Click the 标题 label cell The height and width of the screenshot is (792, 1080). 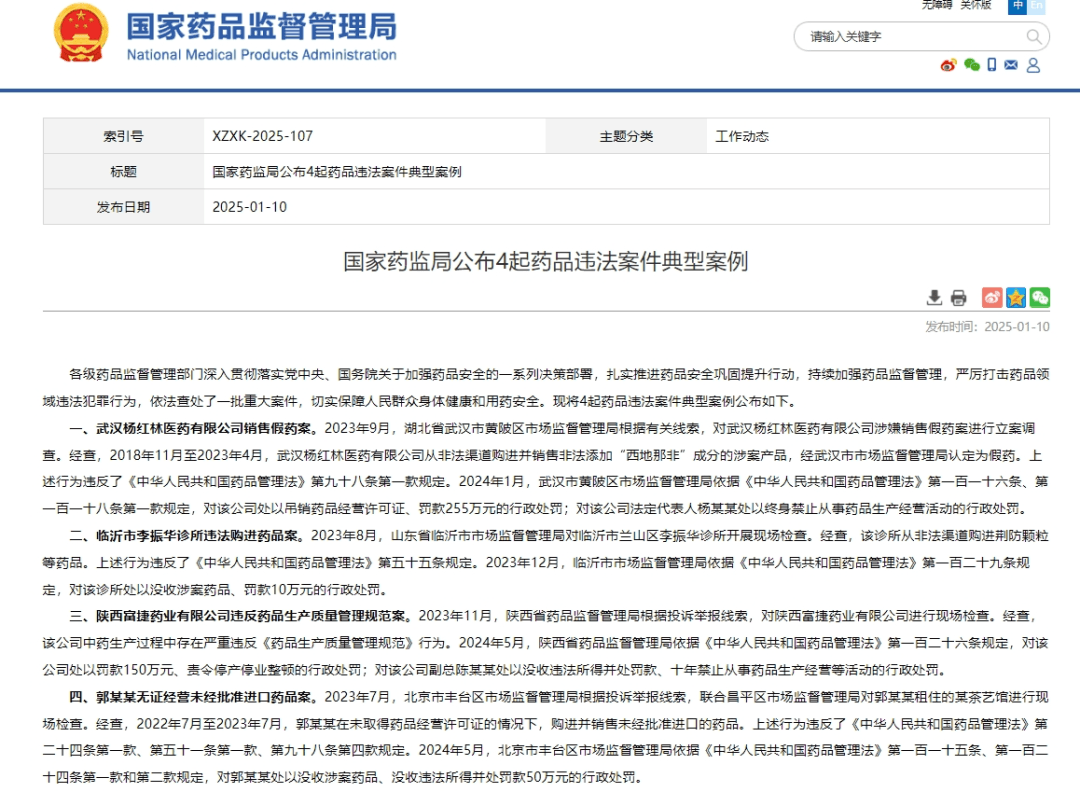pos(123,171)
